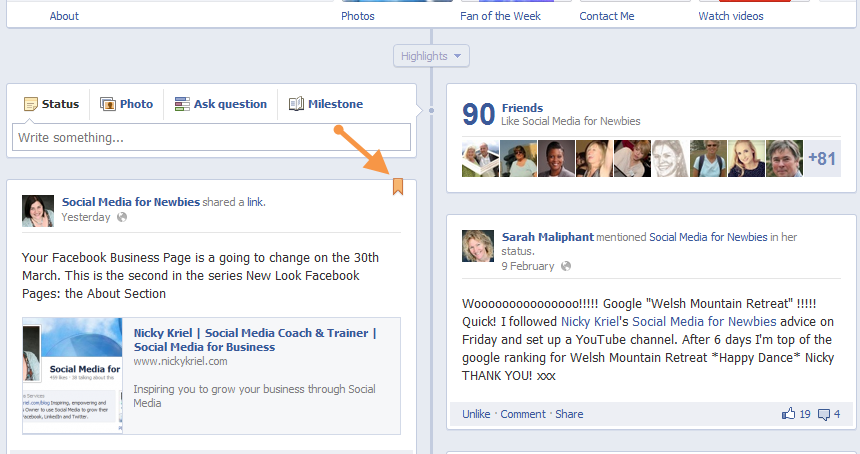Select the Status composer tab

point(52,104)
